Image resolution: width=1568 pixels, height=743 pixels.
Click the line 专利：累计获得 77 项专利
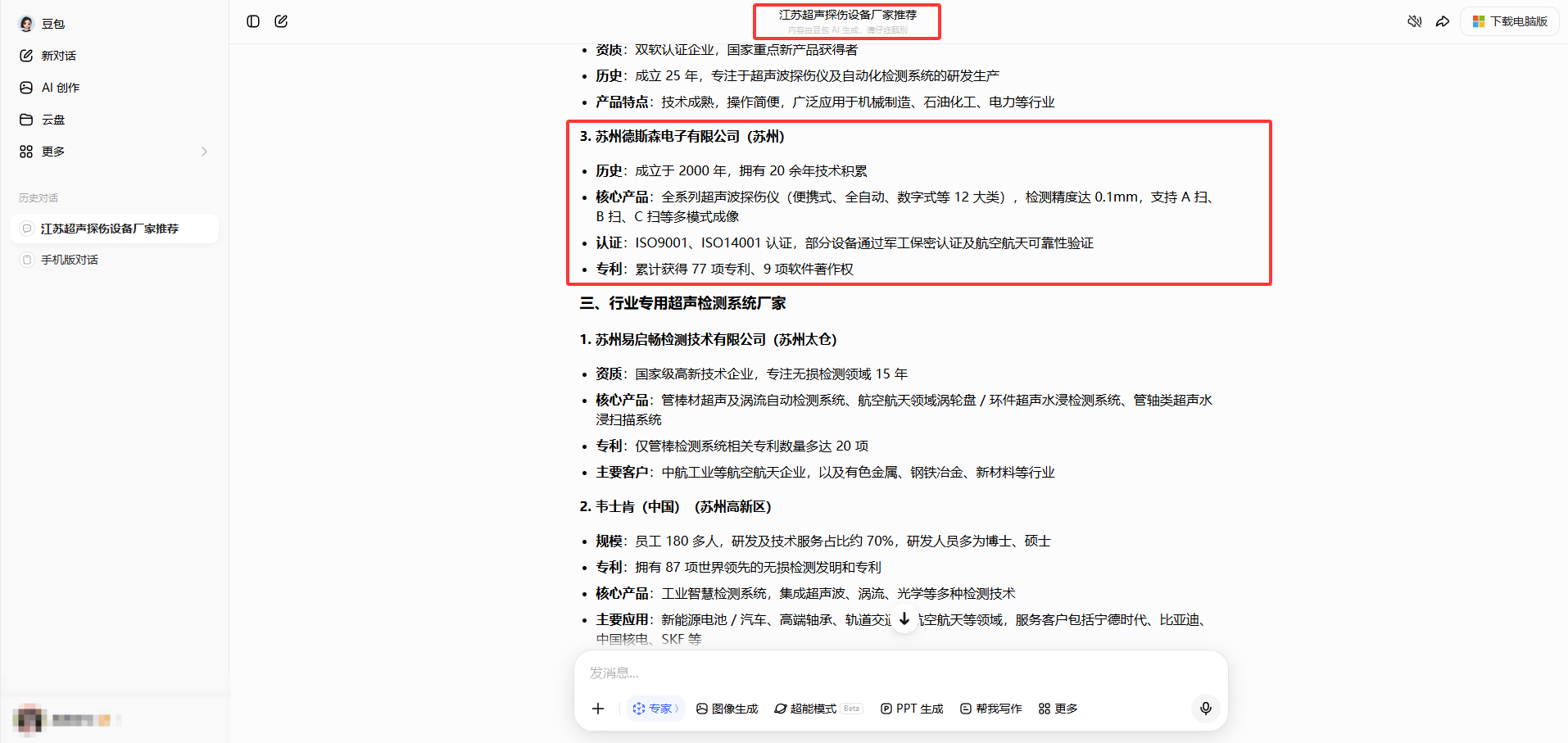pos(724,270)
